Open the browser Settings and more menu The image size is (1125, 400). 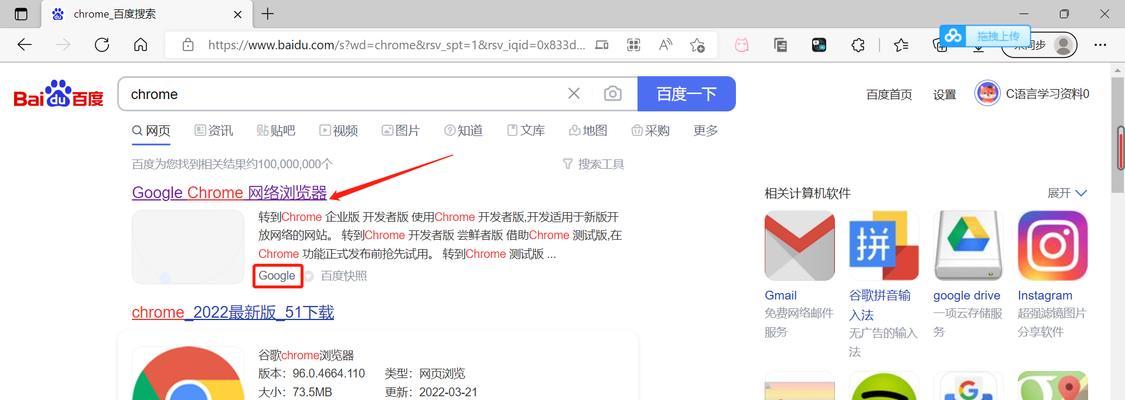(1100, 45)
